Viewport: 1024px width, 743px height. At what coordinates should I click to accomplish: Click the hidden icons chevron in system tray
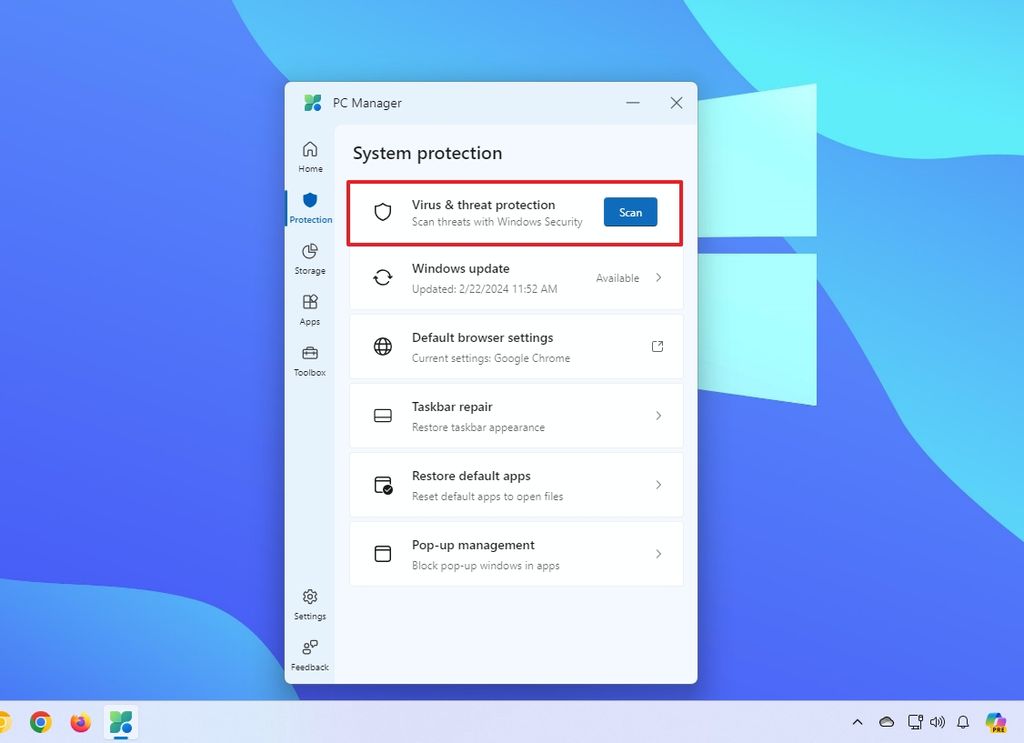[x=857, y=722]
